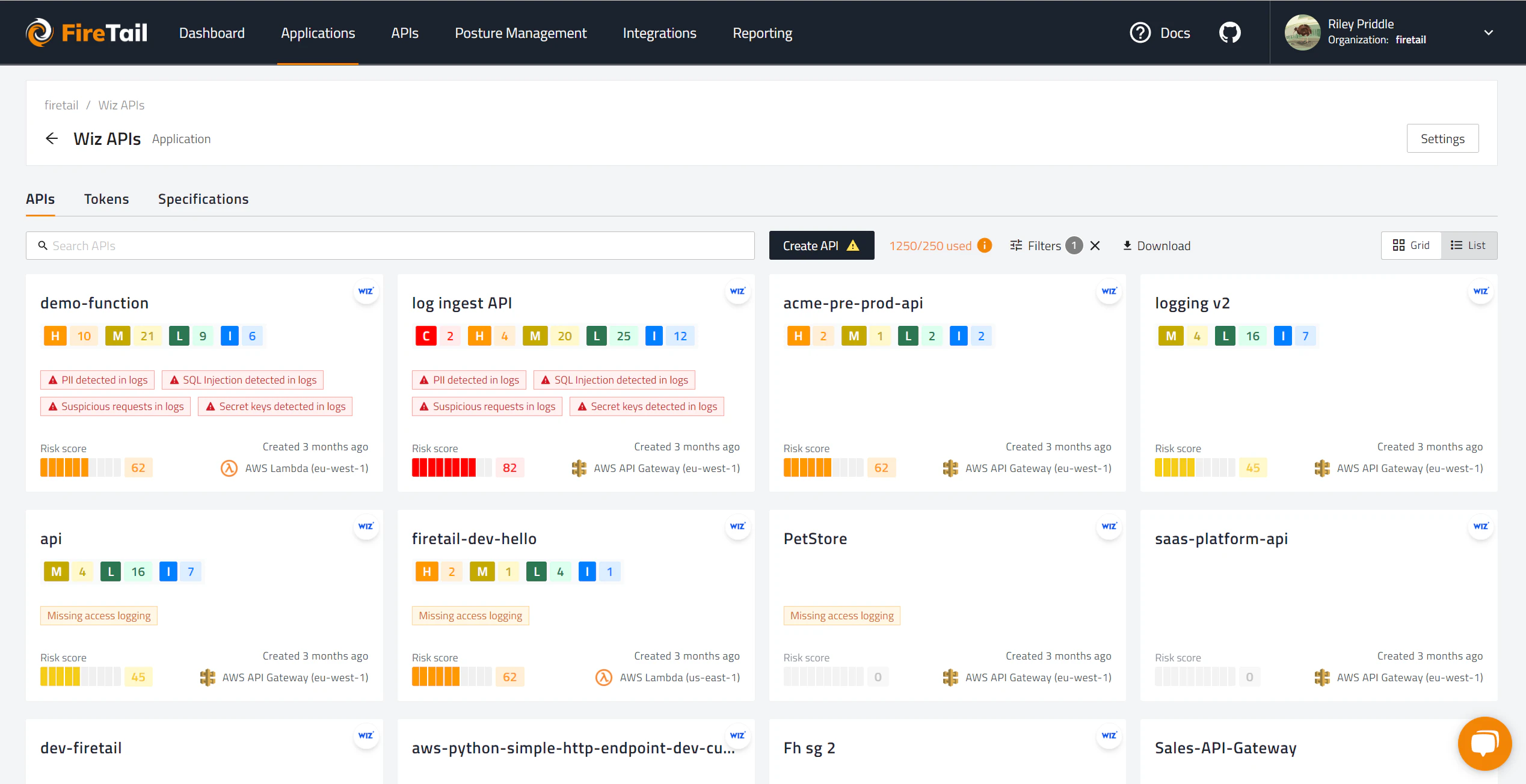This screenshot has height=784, width=1526.
Task: Switch to Grid view
Action: (1411, 245)
